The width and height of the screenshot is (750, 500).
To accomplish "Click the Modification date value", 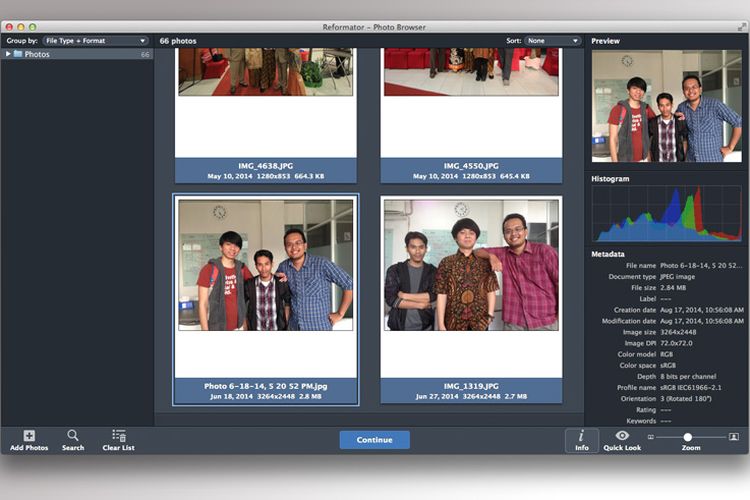I will [702, 321].
